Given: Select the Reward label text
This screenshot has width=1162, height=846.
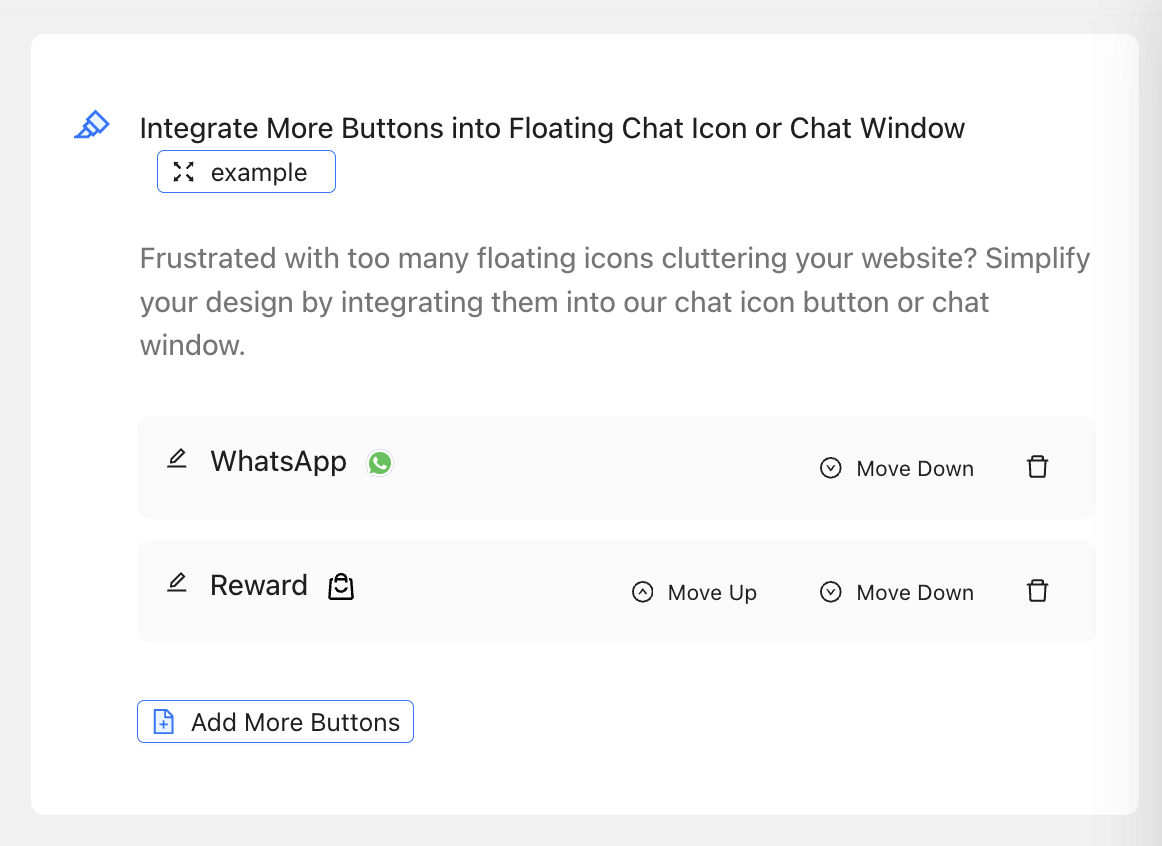Looking at the screenshot, I should click(258, 585).
